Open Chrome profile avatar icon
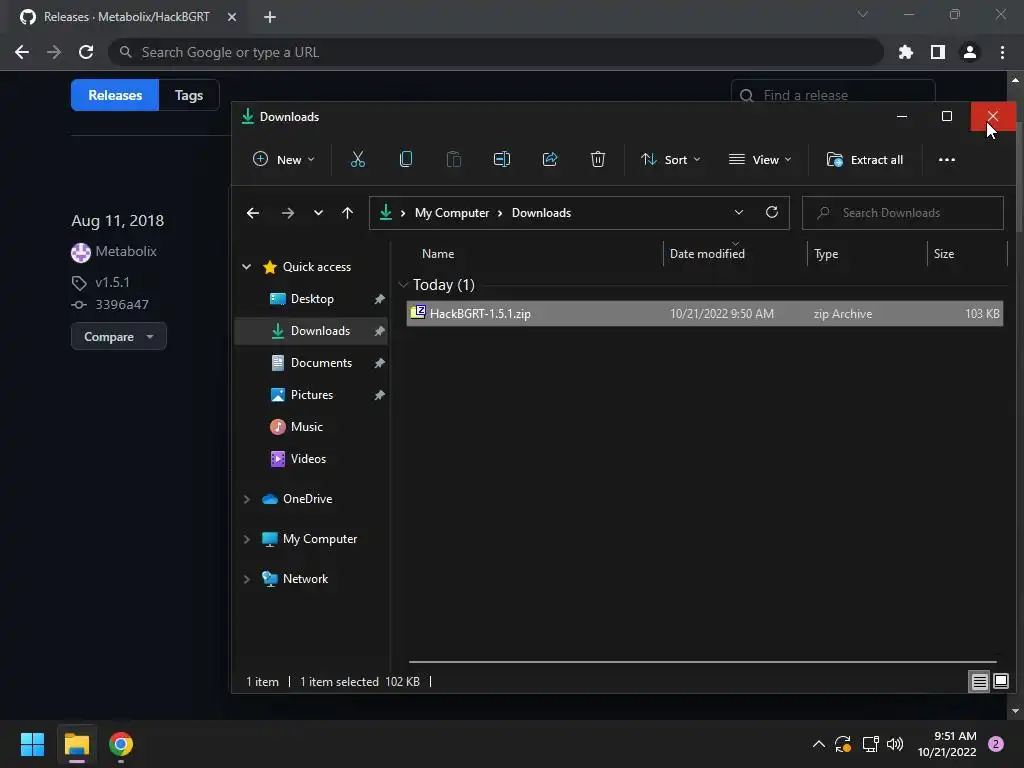The height and width of the screenshot is (768, 1024). [970, 52]
